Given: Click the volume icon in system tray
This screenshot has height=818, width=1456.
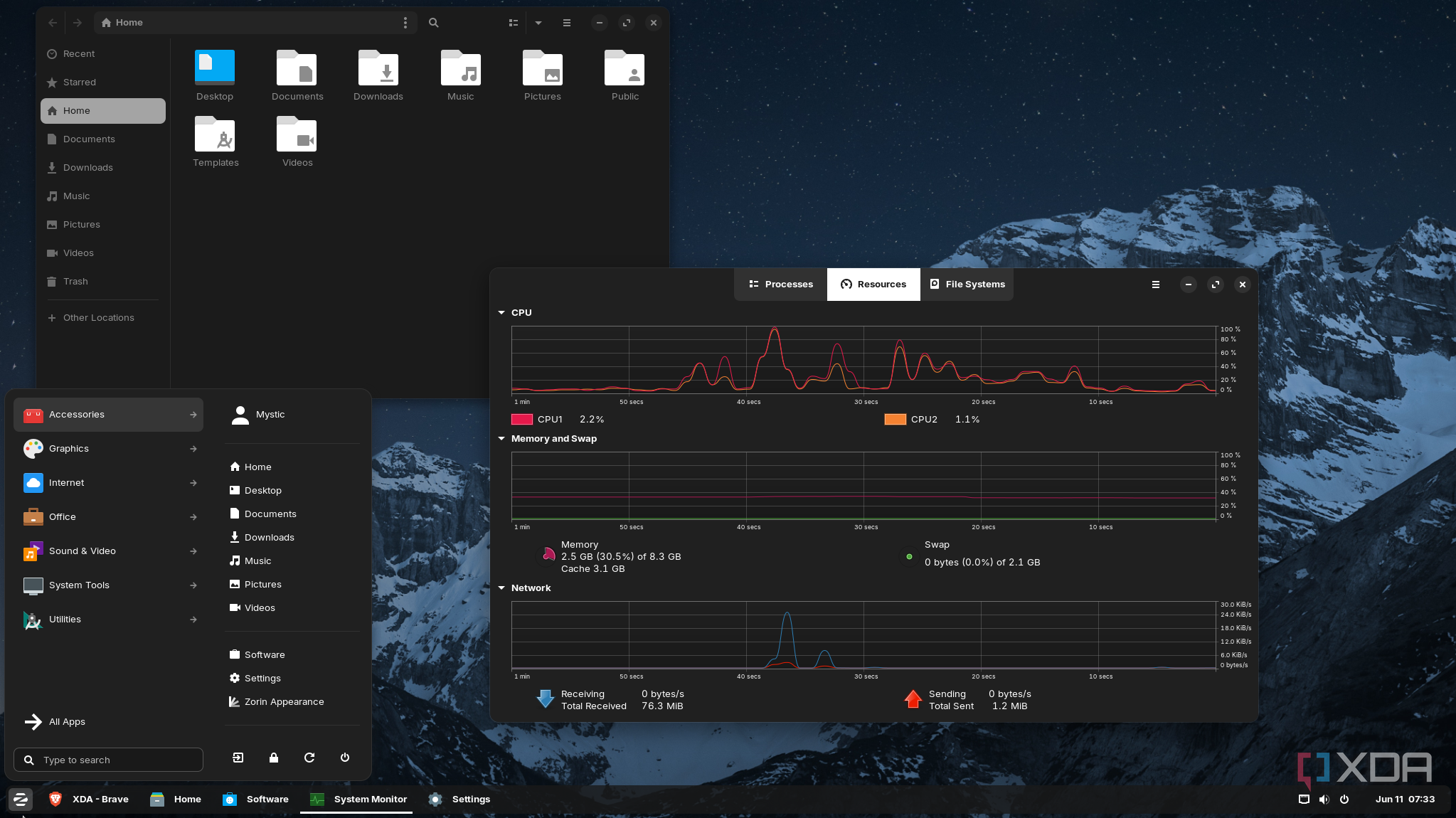Looking at the screenshot, I should (x=1324, y=799).
